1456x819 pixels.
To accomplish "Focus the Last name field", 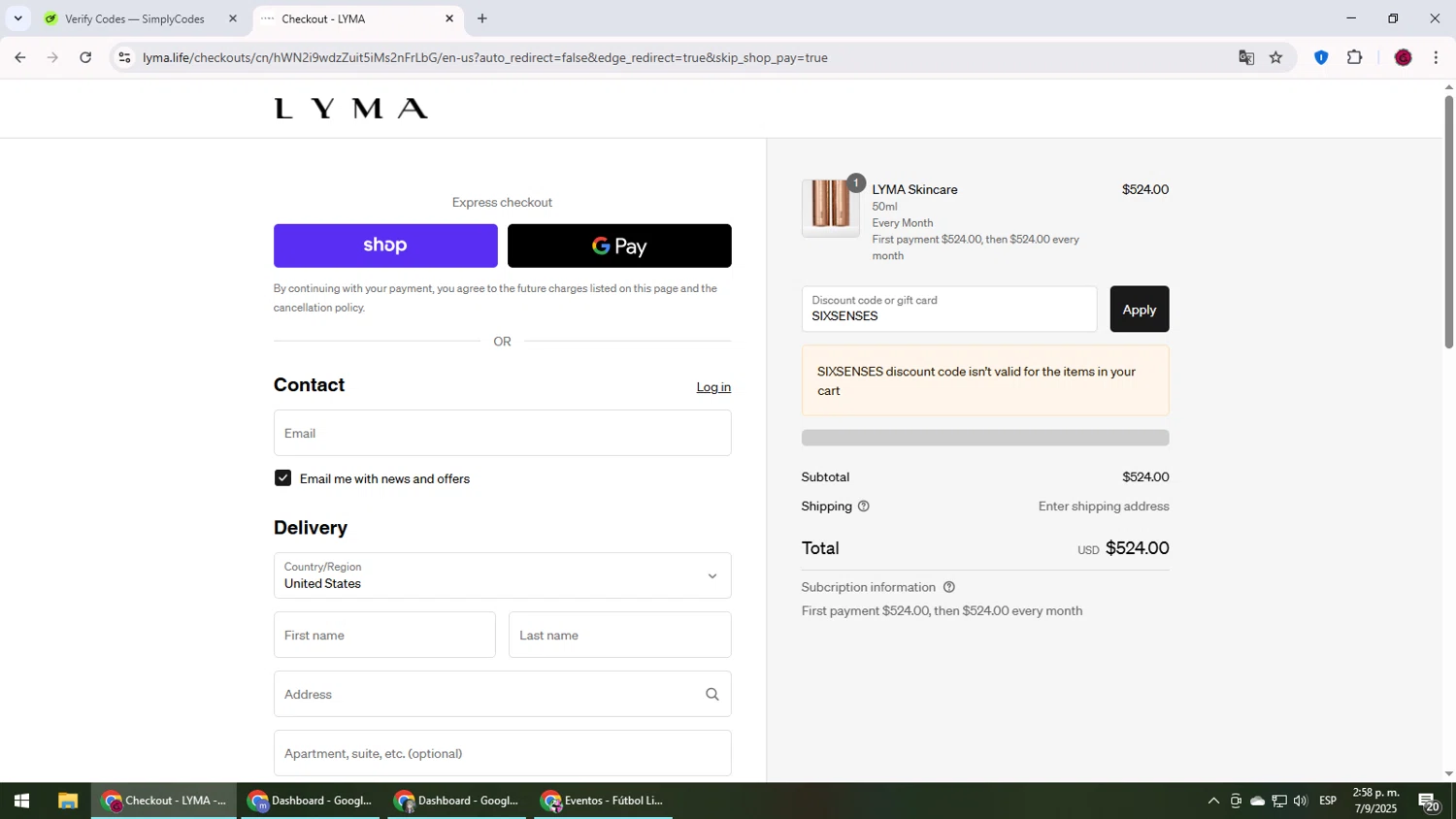I will (619, 635).
